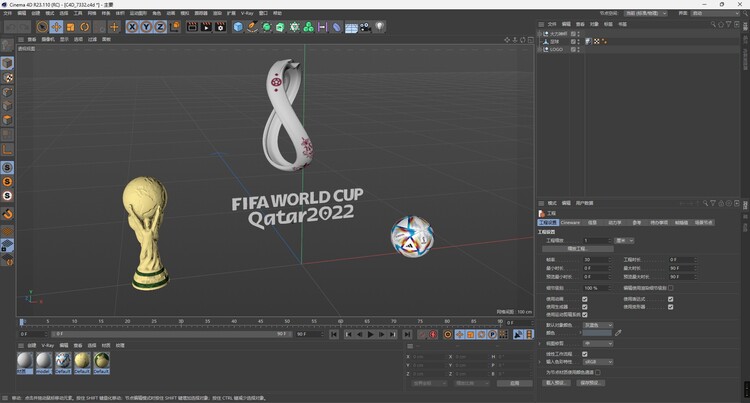This screenshot has width=750, height=403.
Task: Open the 渲染 (Render) menu
Action: click(217, 13)
